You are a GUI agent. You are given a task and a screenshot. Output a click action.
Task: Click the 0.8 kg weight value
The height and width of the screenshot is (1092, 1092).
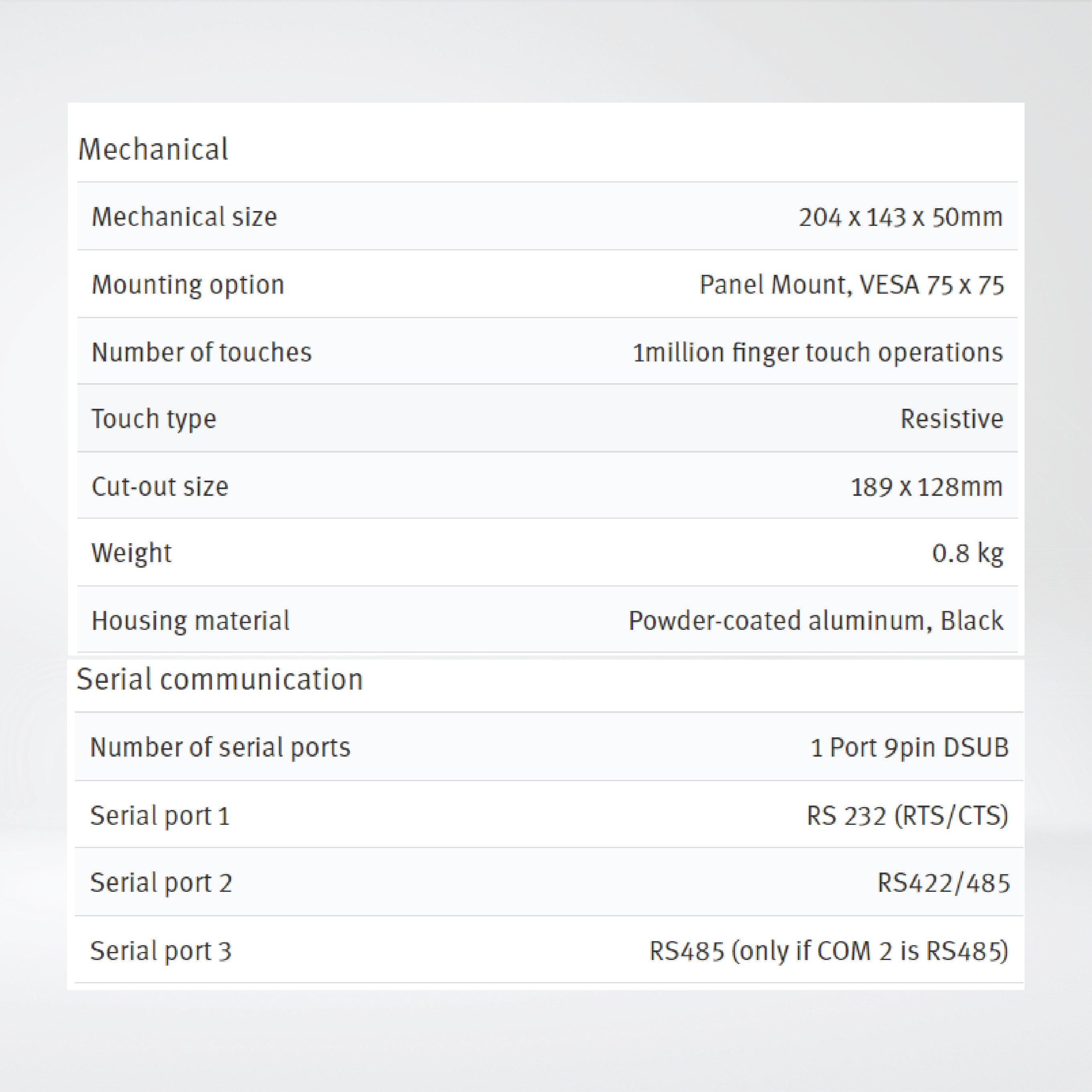967,553
